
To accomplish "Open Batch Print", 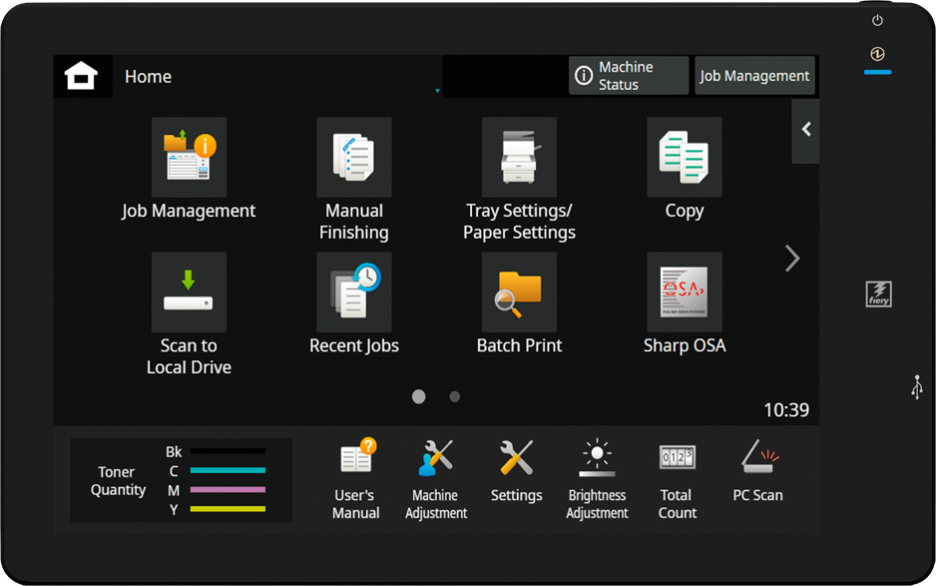I will [519, 292].
